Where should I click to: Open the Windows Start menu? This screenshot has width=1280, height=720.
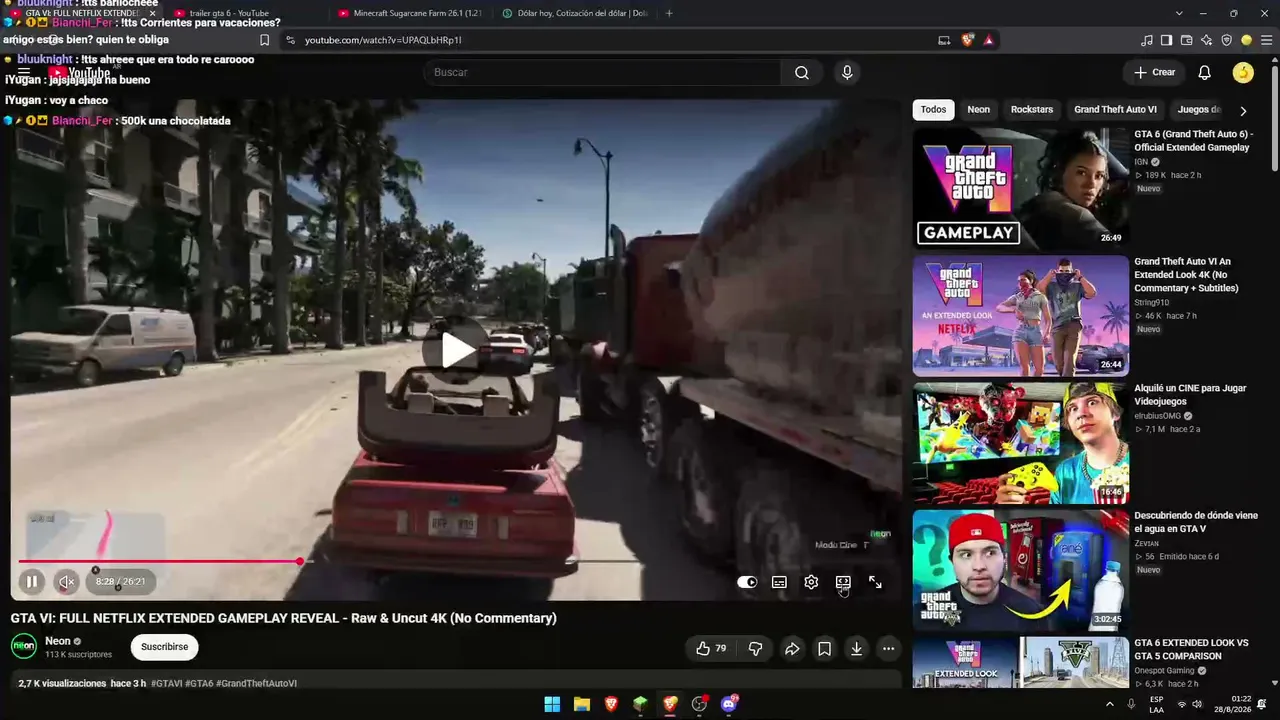(552, 704)
